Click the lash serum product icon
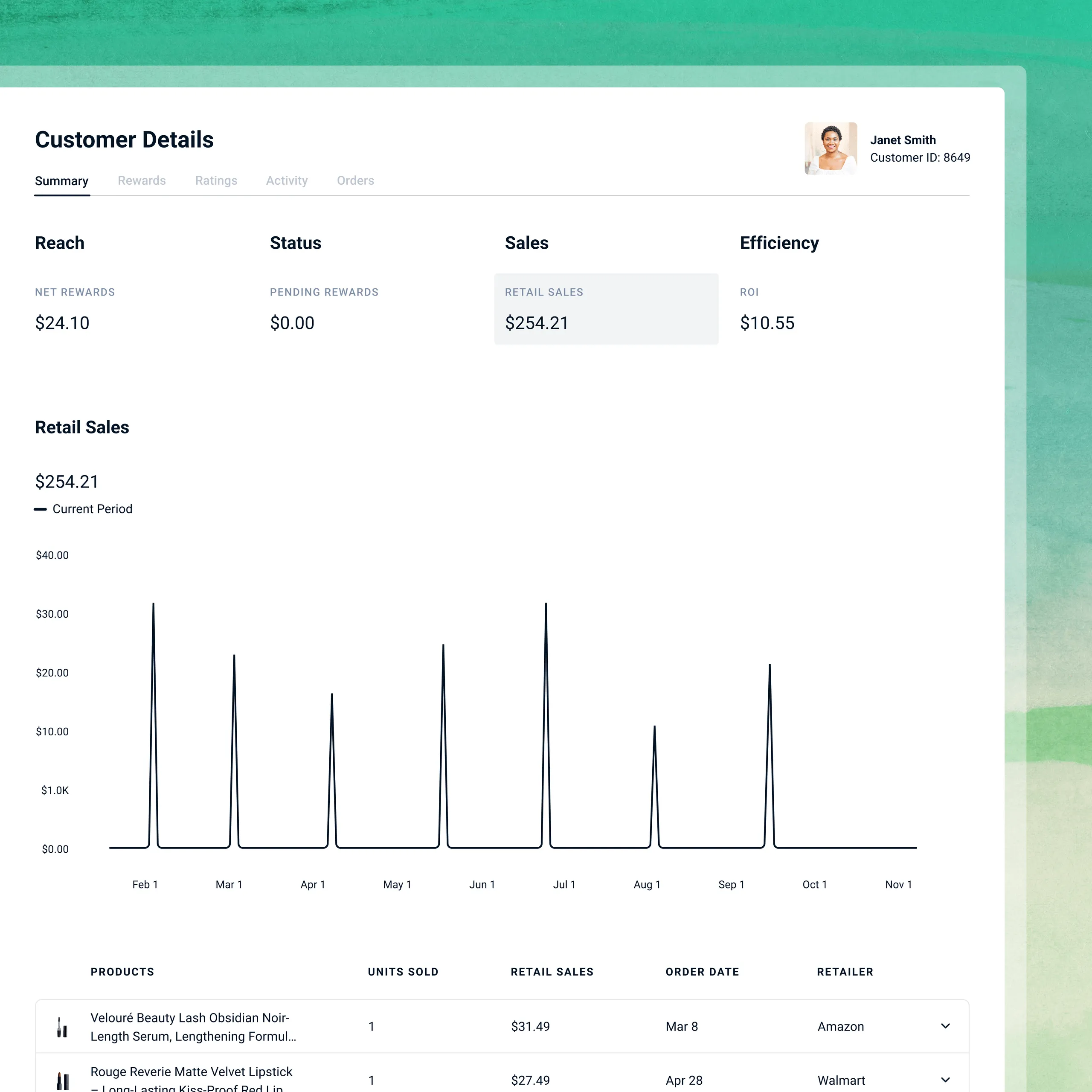This screenshot has height=1092, width=1092. (x=62, y=1027)
